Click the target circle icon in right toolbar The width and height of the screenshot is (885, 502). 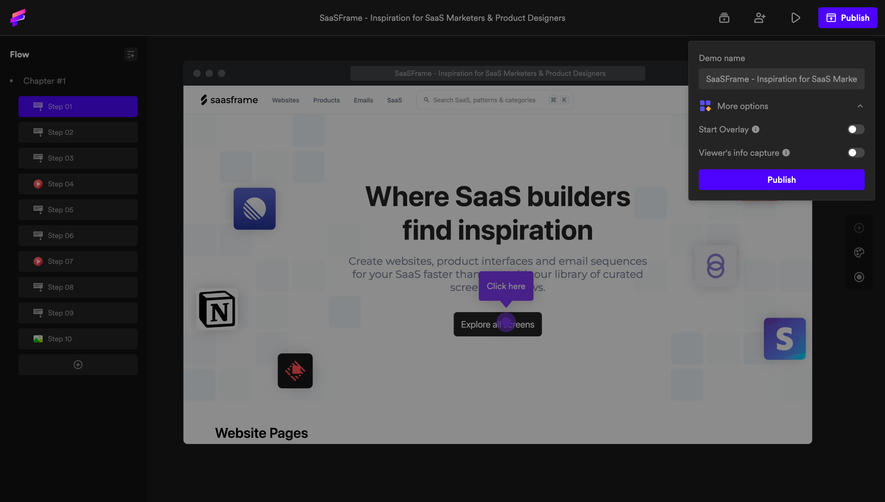tap(859, 277)
